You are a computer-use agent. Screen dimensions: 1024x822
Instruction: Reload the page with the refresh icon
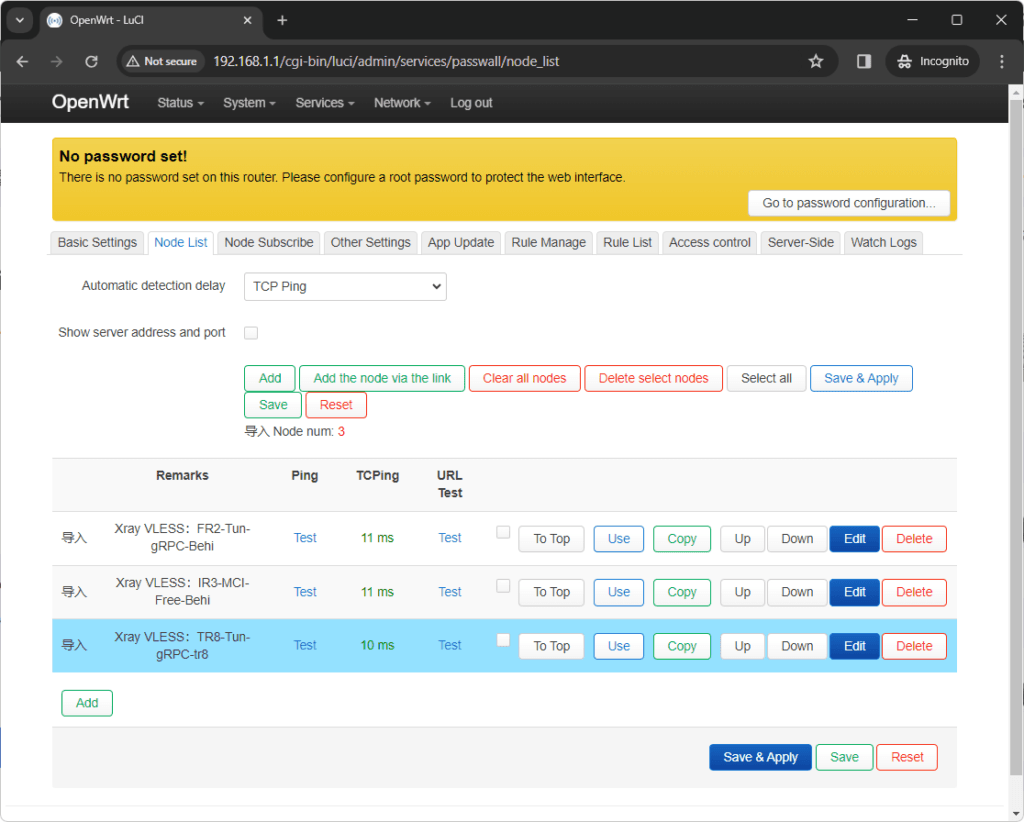(91, 61)
